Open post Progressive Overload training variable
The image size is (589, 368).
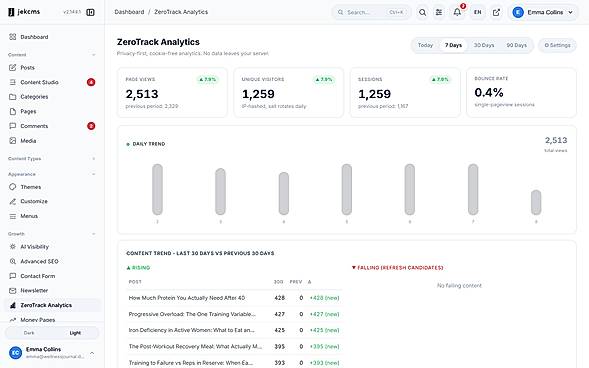pos(192,314)
